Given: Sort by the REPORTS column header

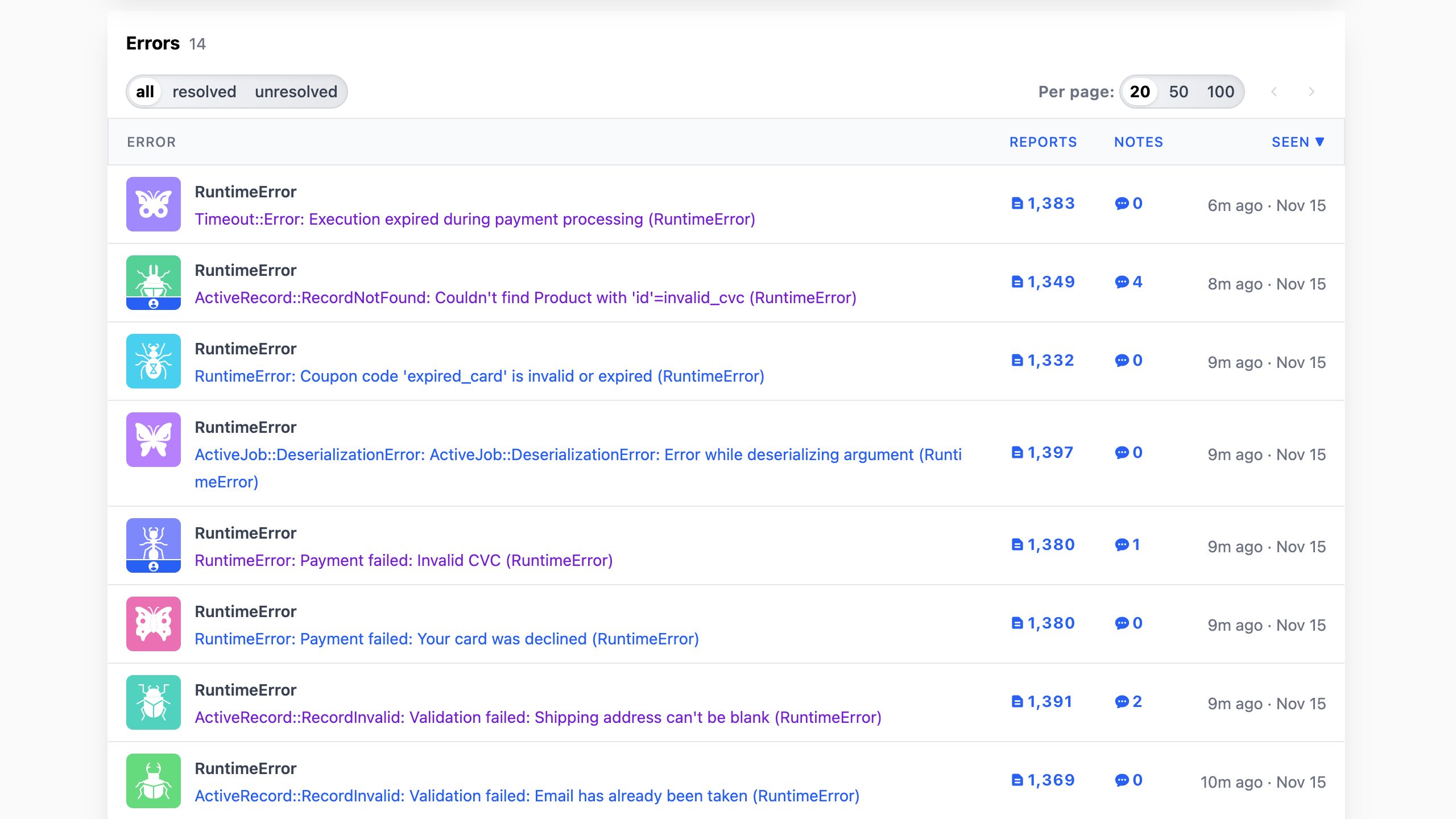Looking at the screenshot, I should (1043, 142).
